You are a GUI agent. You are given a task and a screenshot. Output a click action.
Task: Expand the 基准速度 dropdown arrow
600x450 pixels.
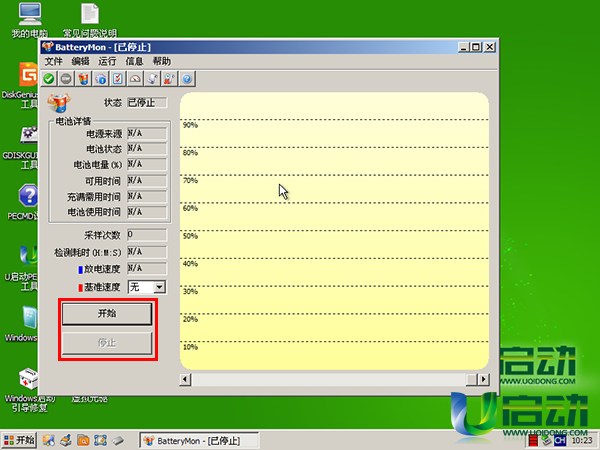[x=159, y=287]
